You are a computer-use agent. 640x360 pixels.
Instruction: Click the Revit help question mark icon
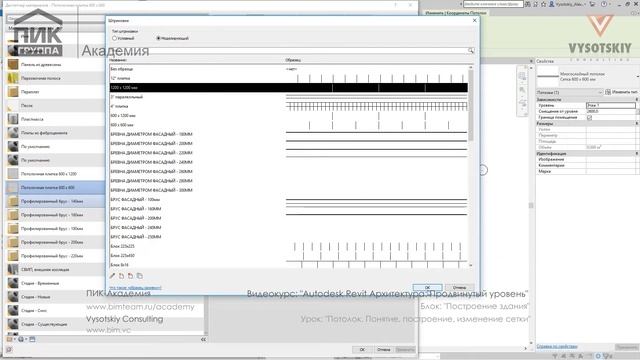tap(604, 4)
